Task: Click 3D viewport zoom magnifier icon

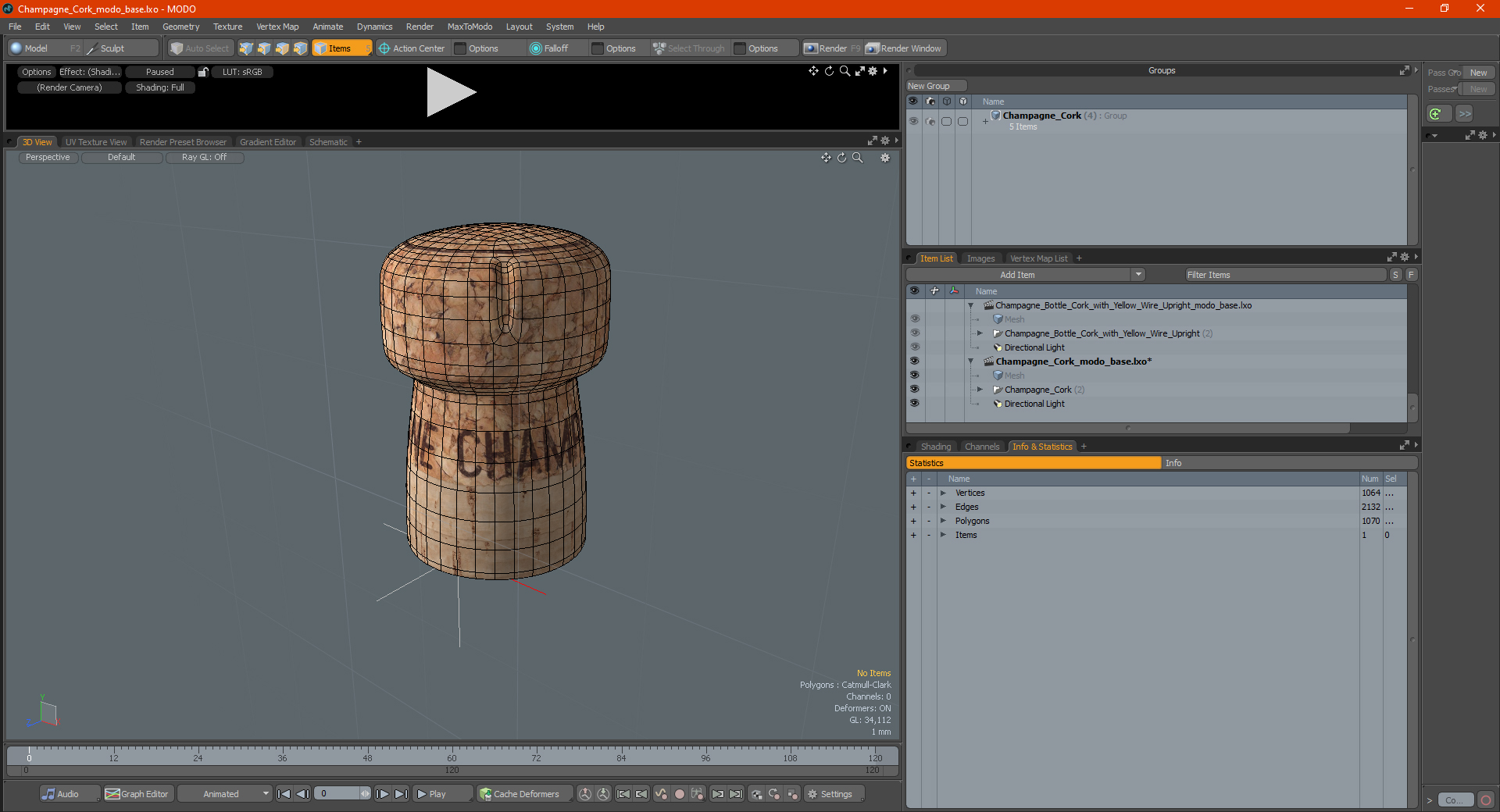Action: pos(857,158)
